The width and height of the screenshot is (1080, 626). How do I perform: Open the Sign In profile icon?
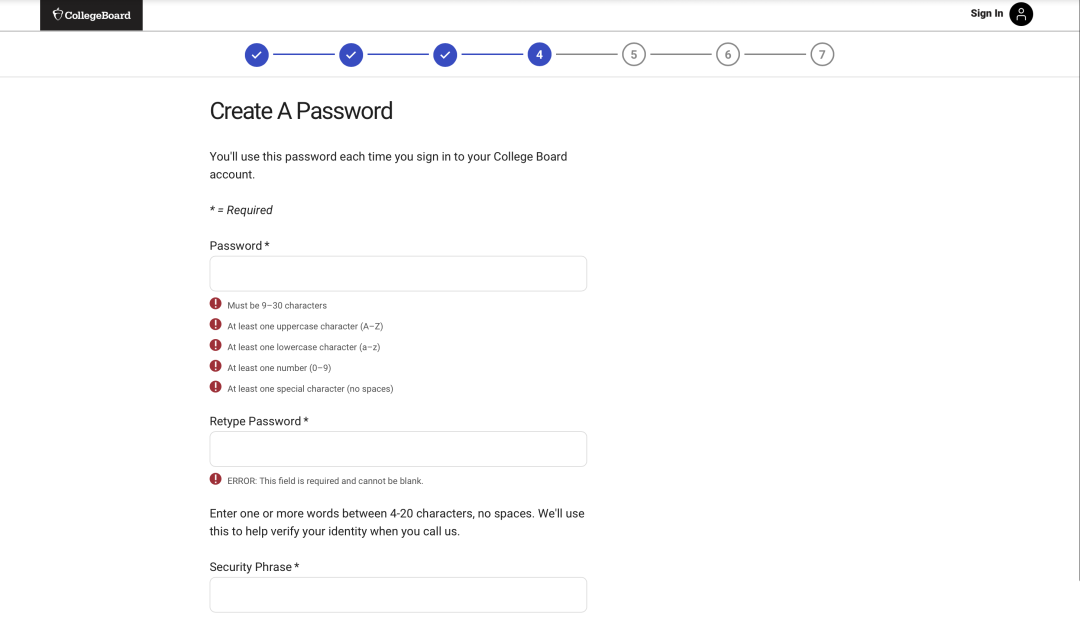click(x=1020, y=14)
